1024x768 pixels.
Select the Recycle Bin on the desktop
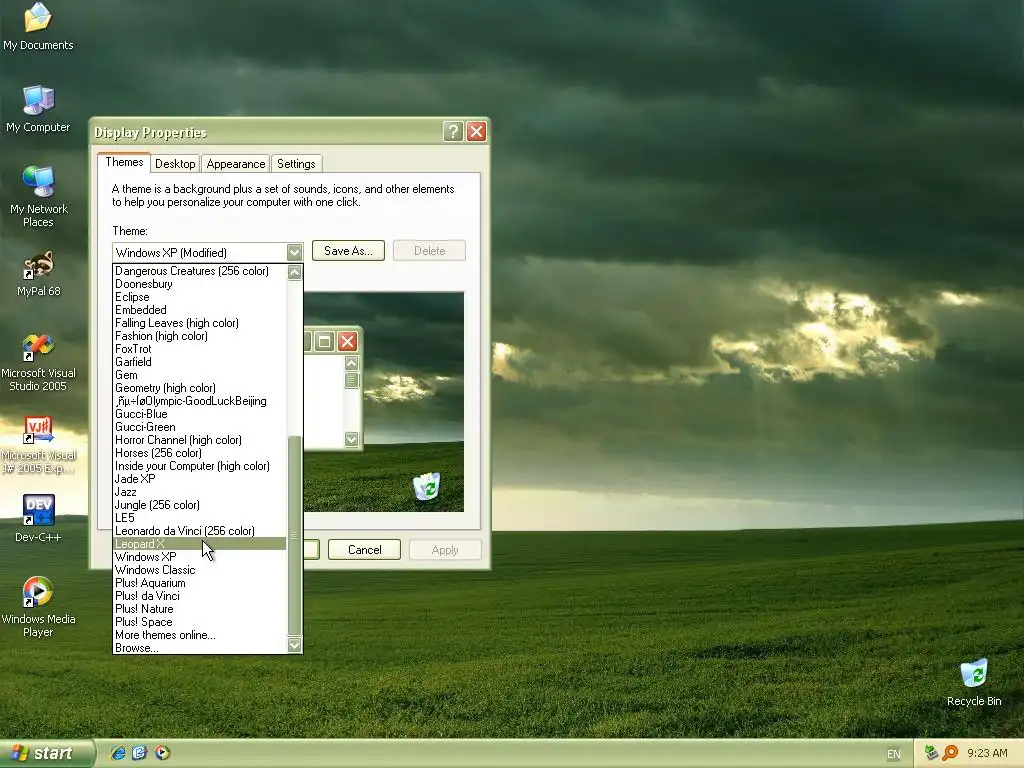point(974,682)
